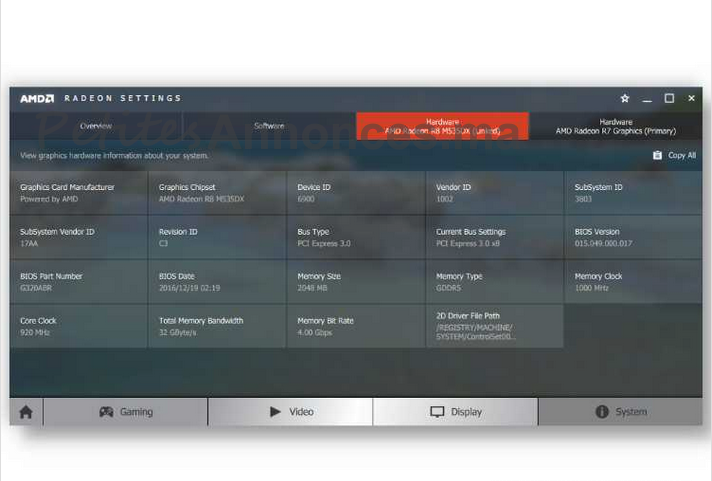Click Bus Type value PCI Express 3.0
The image size is (712, 481).
coord(324,243)
